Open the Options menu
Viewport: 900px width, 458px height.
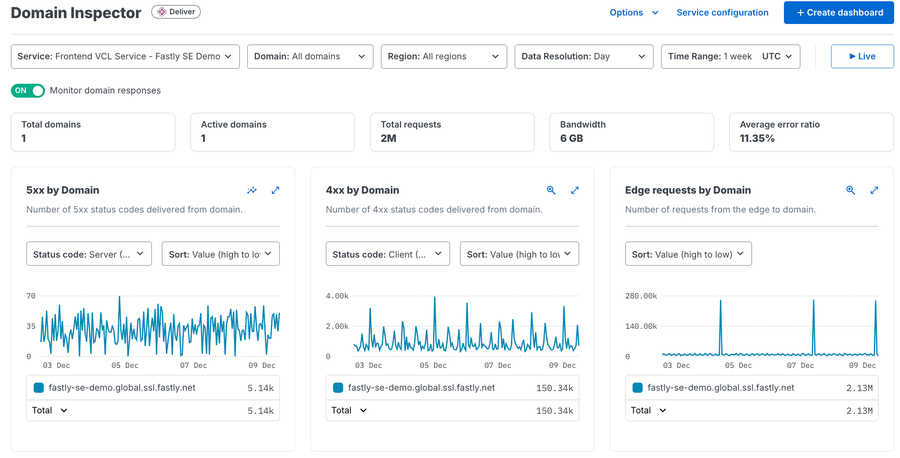coord(634,13)
